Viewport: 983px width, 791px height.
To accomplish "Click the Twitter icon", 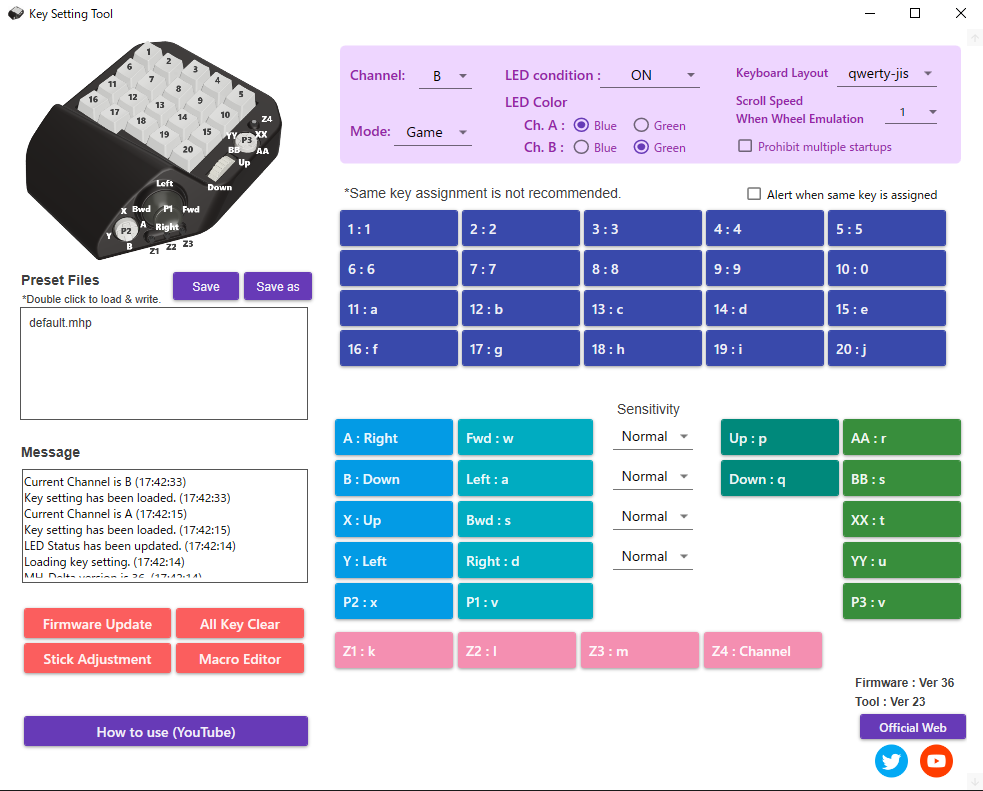I will point(891,761).
